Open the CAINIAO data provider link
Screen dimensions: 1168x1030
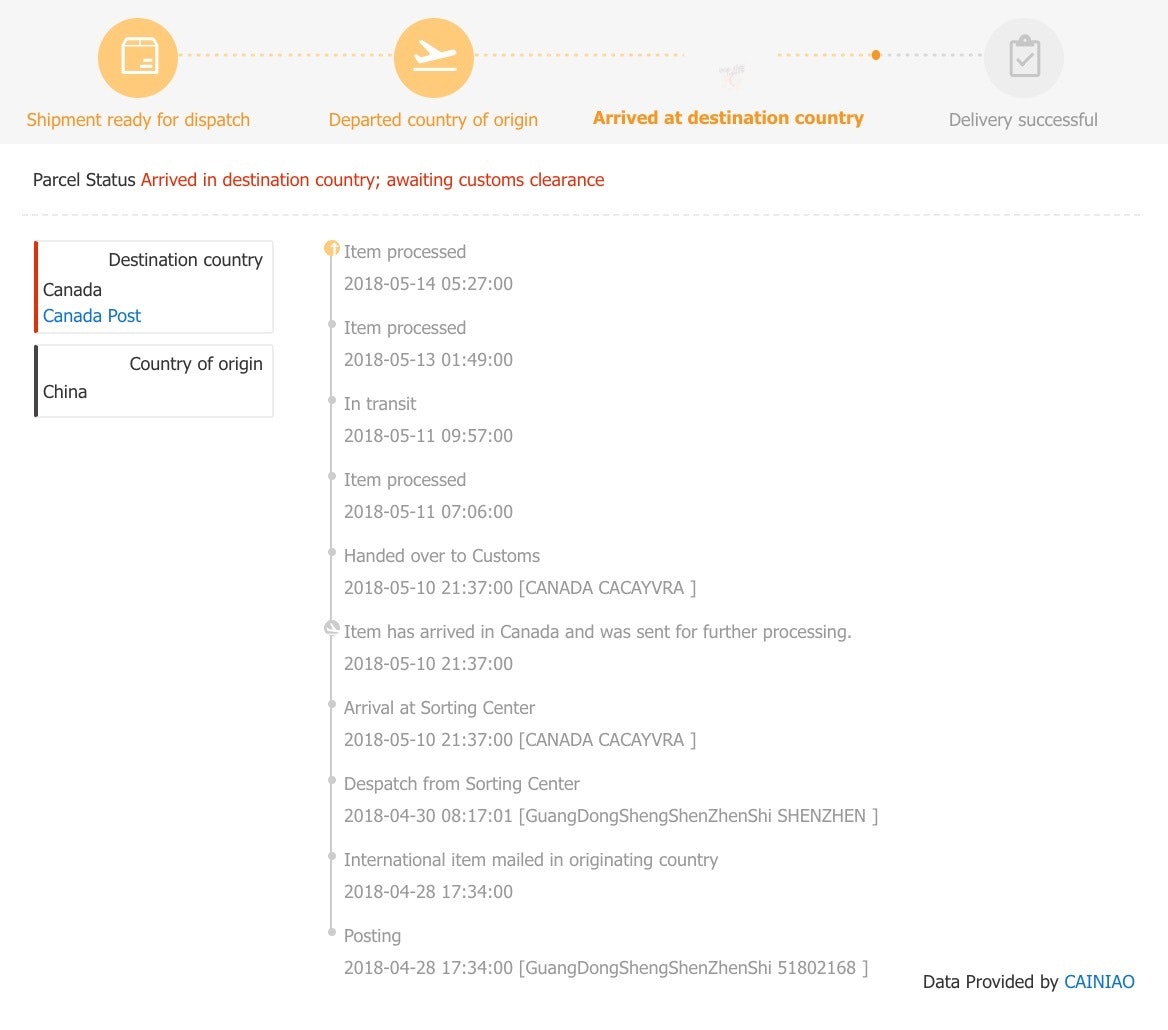tap(1099, 982)
